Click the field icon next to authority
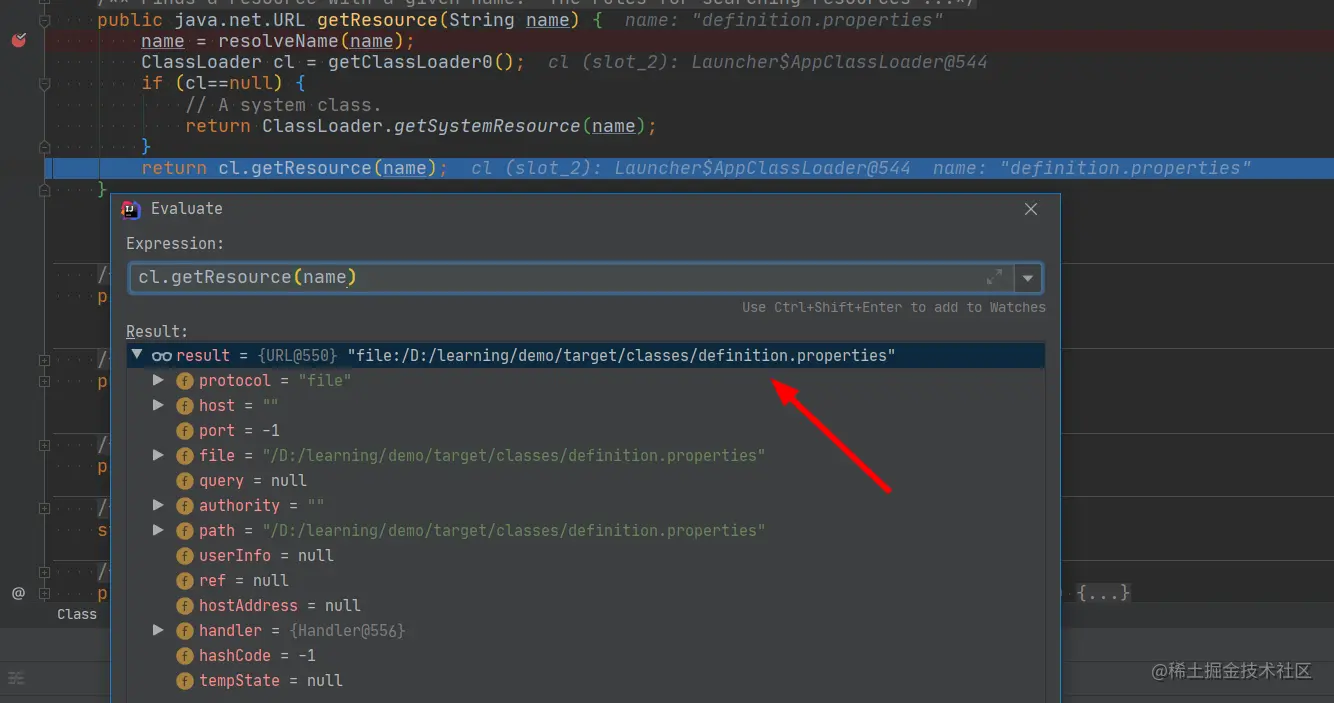Viewport: 1334px width, 703px height. (185, 506)
